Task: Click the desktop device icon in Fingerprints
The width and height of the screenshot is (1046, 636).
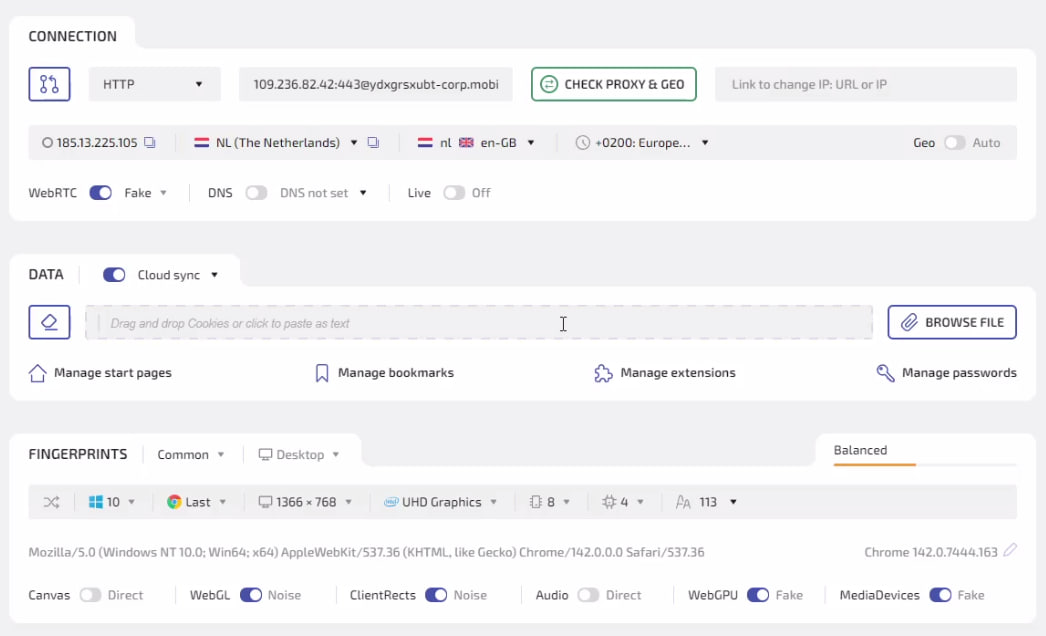Action: coord(265,454)
